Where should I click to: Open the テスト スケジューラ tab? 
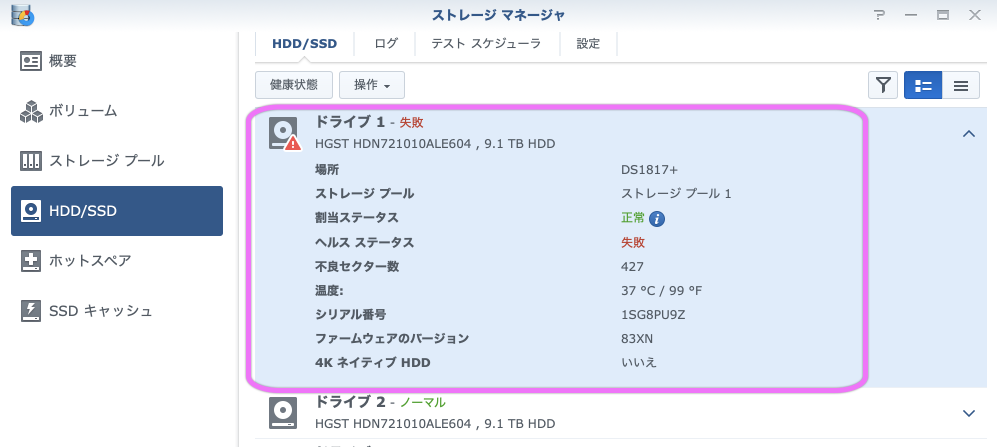click(x=486, y=43)
